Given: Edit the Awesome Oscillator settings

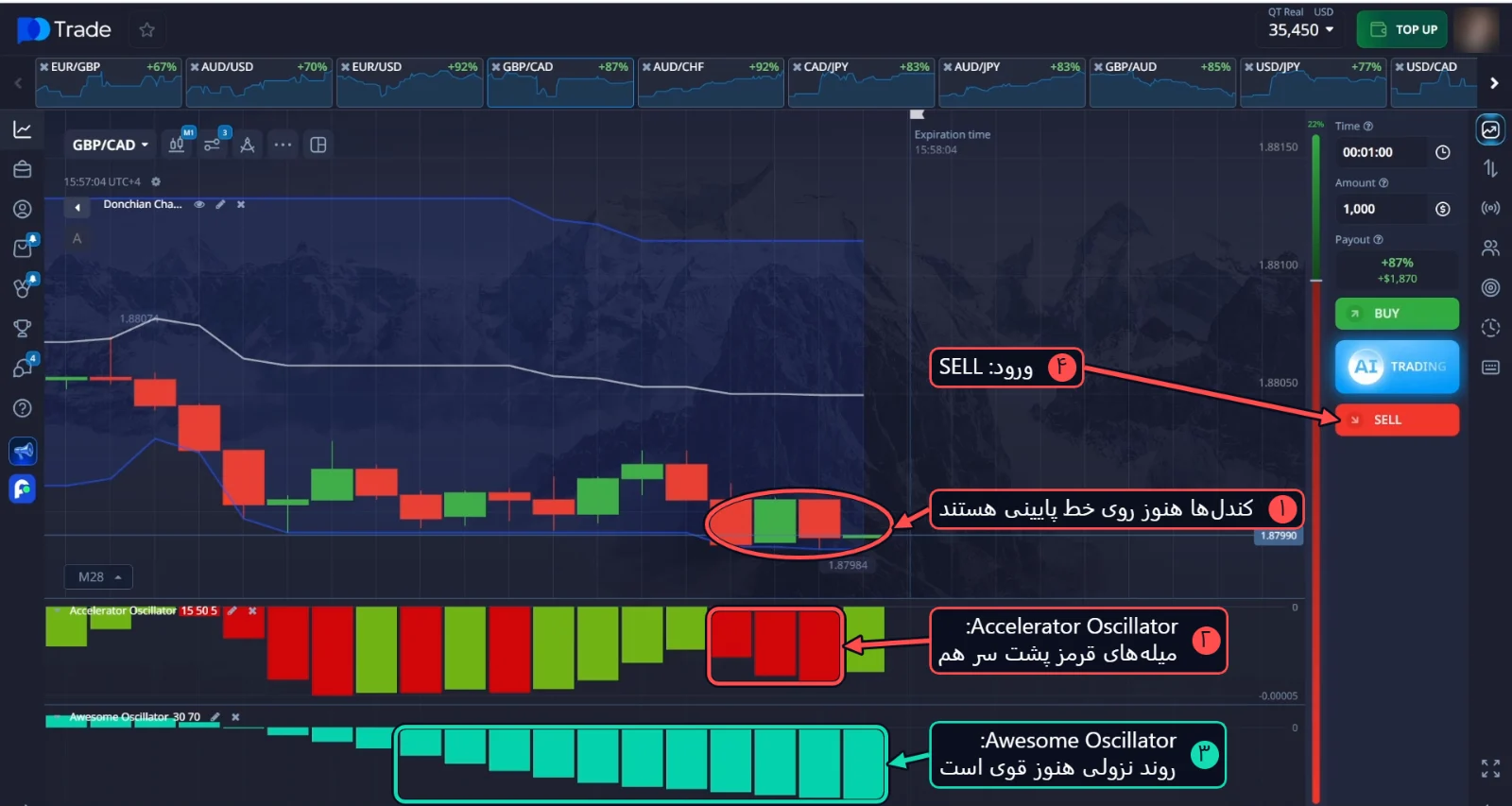Looking at the screenshot, I should coord(215,717).
